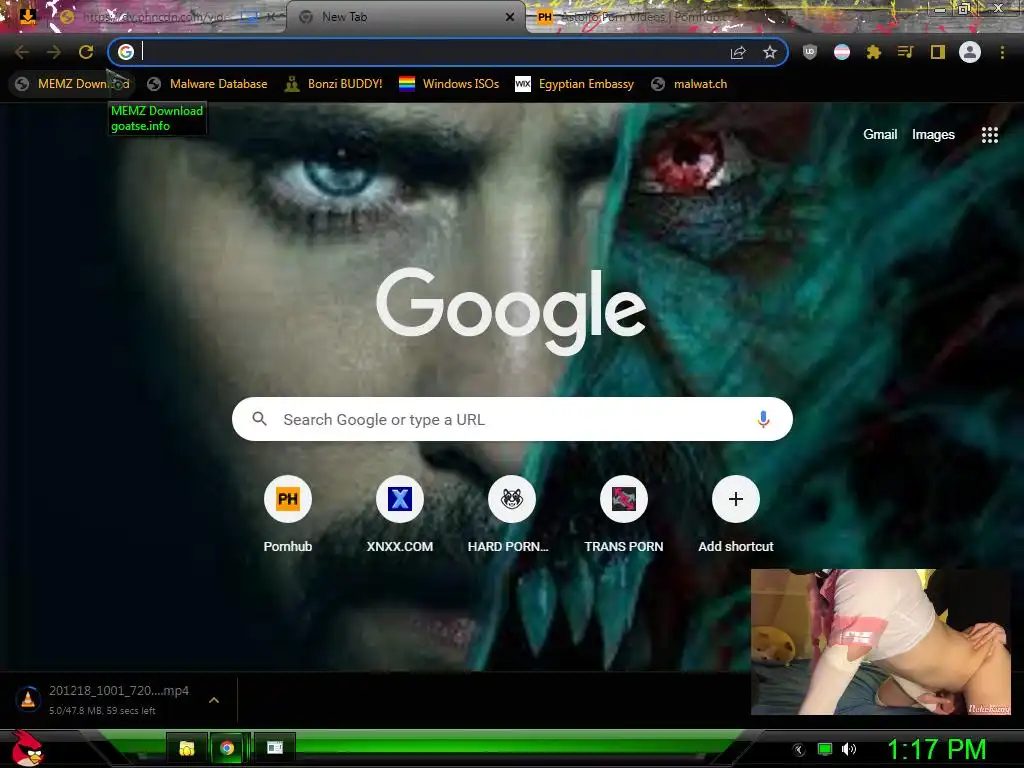The height and width of the screenshot is (768, 1024).
Task: Click the Google icon in address bar
Action: pos(126,52)
